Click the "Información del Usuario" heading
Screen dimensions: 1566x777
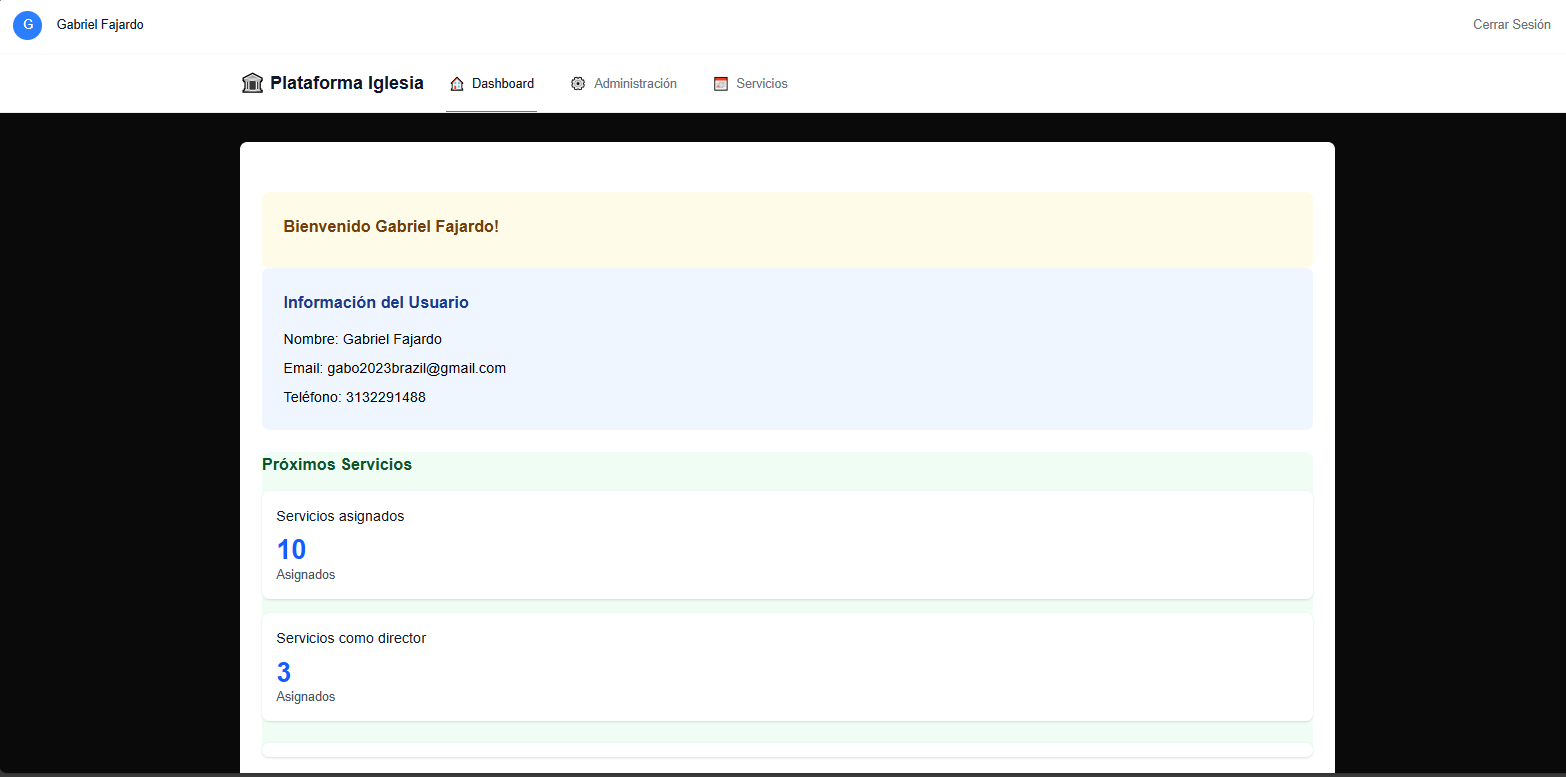pos(376,303)
